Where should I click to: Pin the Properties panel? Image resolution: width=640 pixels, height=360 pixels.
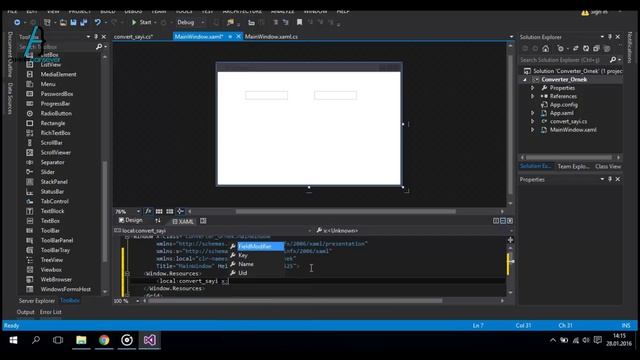pyautogui.click(x=610, y=179)
